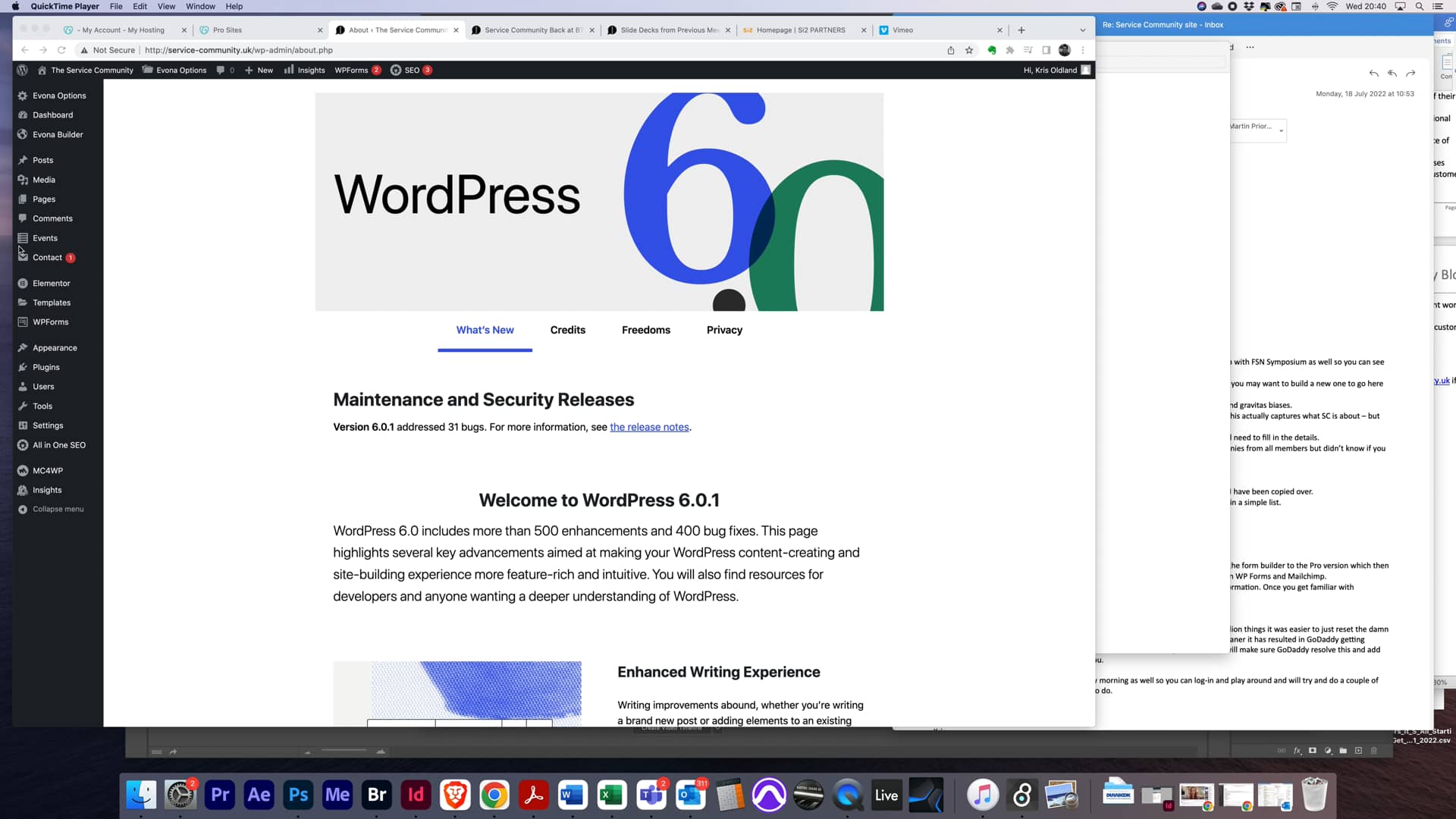
Task: Open the Window menu in the menu bar
Action: point(200,6)
